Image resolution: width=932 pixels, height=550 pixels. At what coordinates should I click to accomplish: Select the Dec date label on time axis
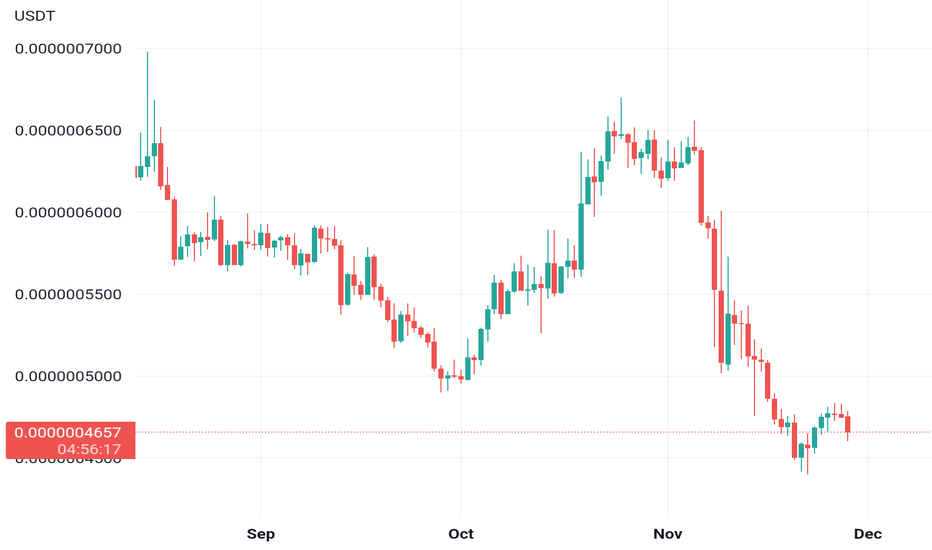(x=868, y=534)
